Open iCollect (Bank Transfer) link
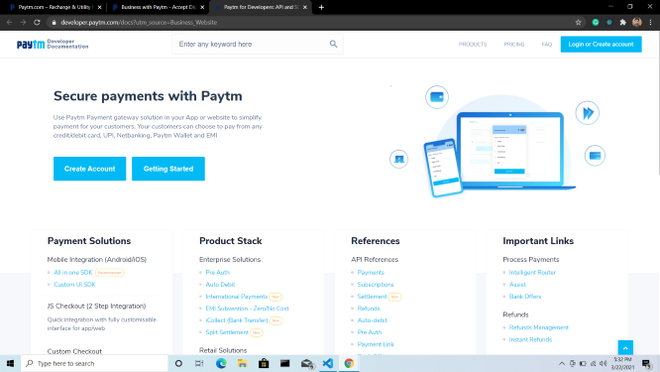 pyautogui.click(x=237, y=320)
